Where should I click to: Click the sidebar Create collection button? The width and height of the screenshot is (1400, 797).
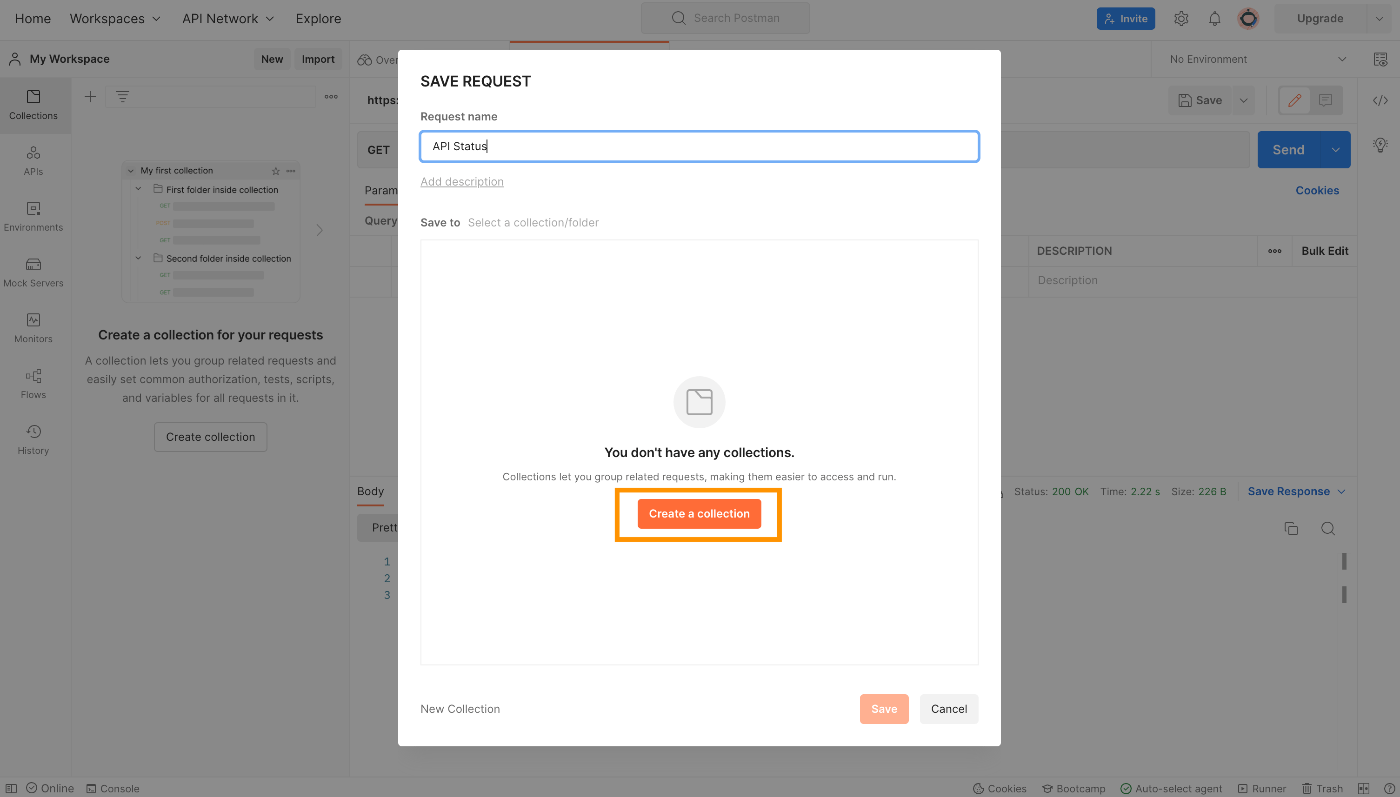pos(211,437)
